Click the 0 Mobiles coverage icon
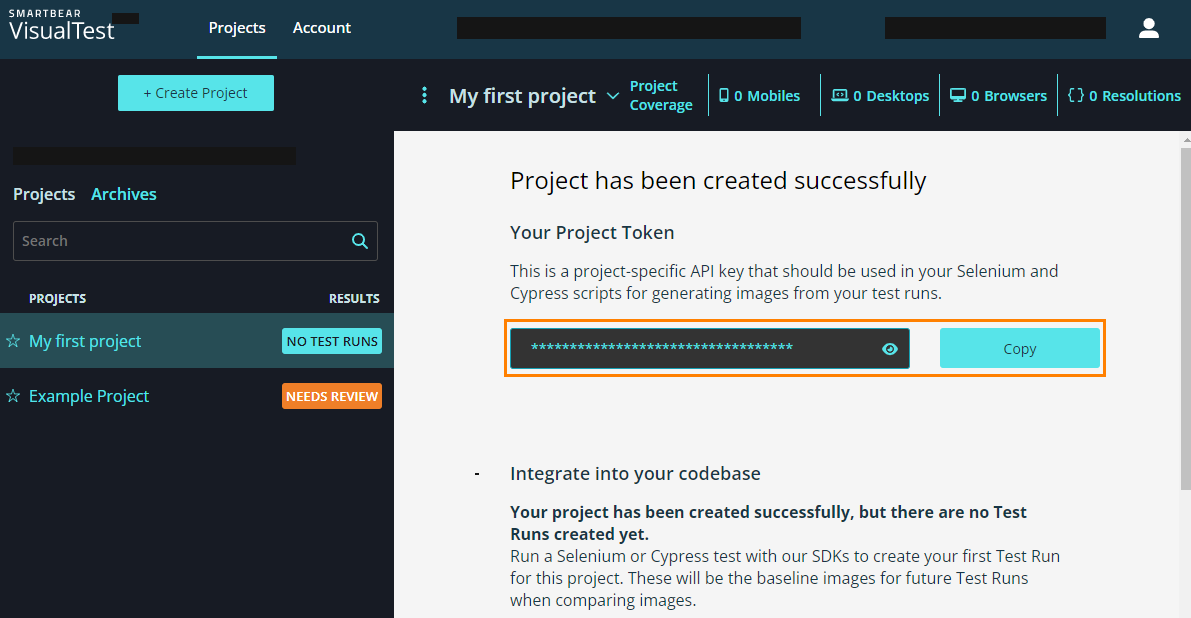This screenshot has width=1191, height=618. (724, 96)
